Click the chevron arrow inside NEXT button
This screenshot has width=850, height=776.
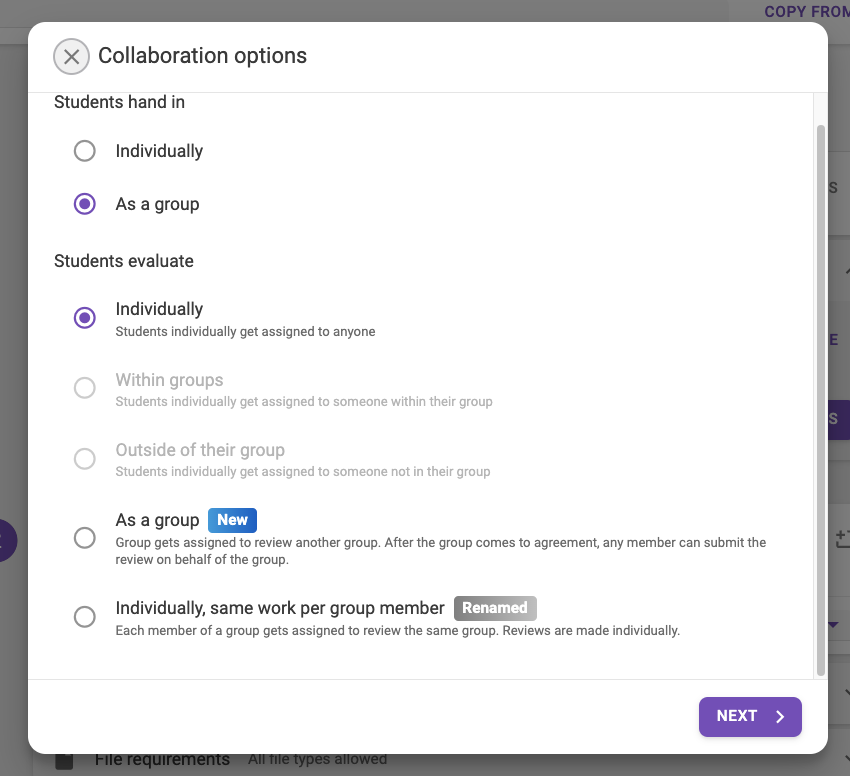click(x=780, y=716)
